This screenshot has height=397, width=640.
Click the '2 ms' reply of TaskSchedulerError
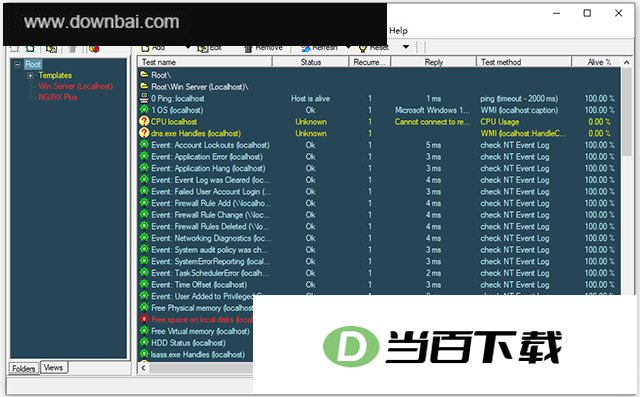point(433,273)
